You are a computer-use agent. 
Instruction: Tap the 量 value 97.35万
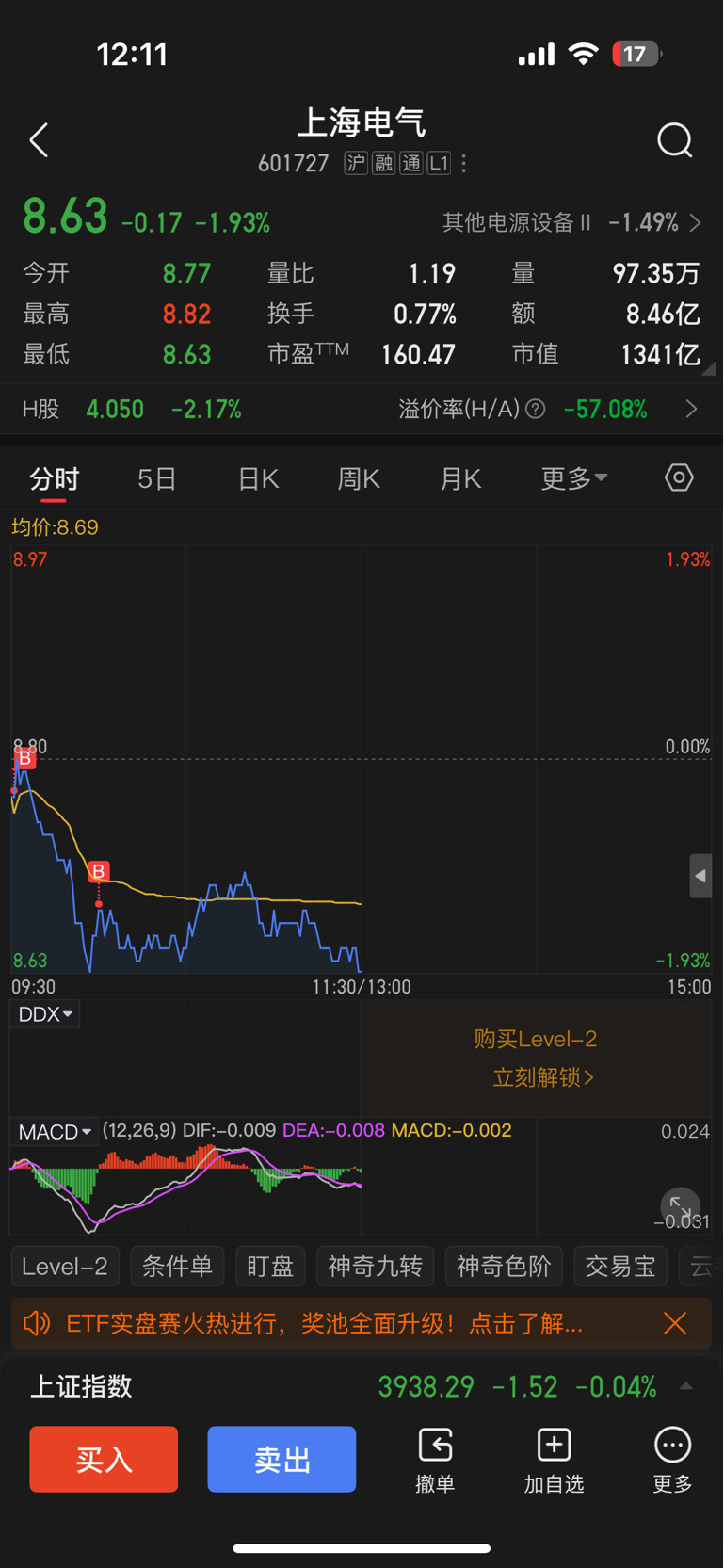pyautogui.click(x=656, y=273)
